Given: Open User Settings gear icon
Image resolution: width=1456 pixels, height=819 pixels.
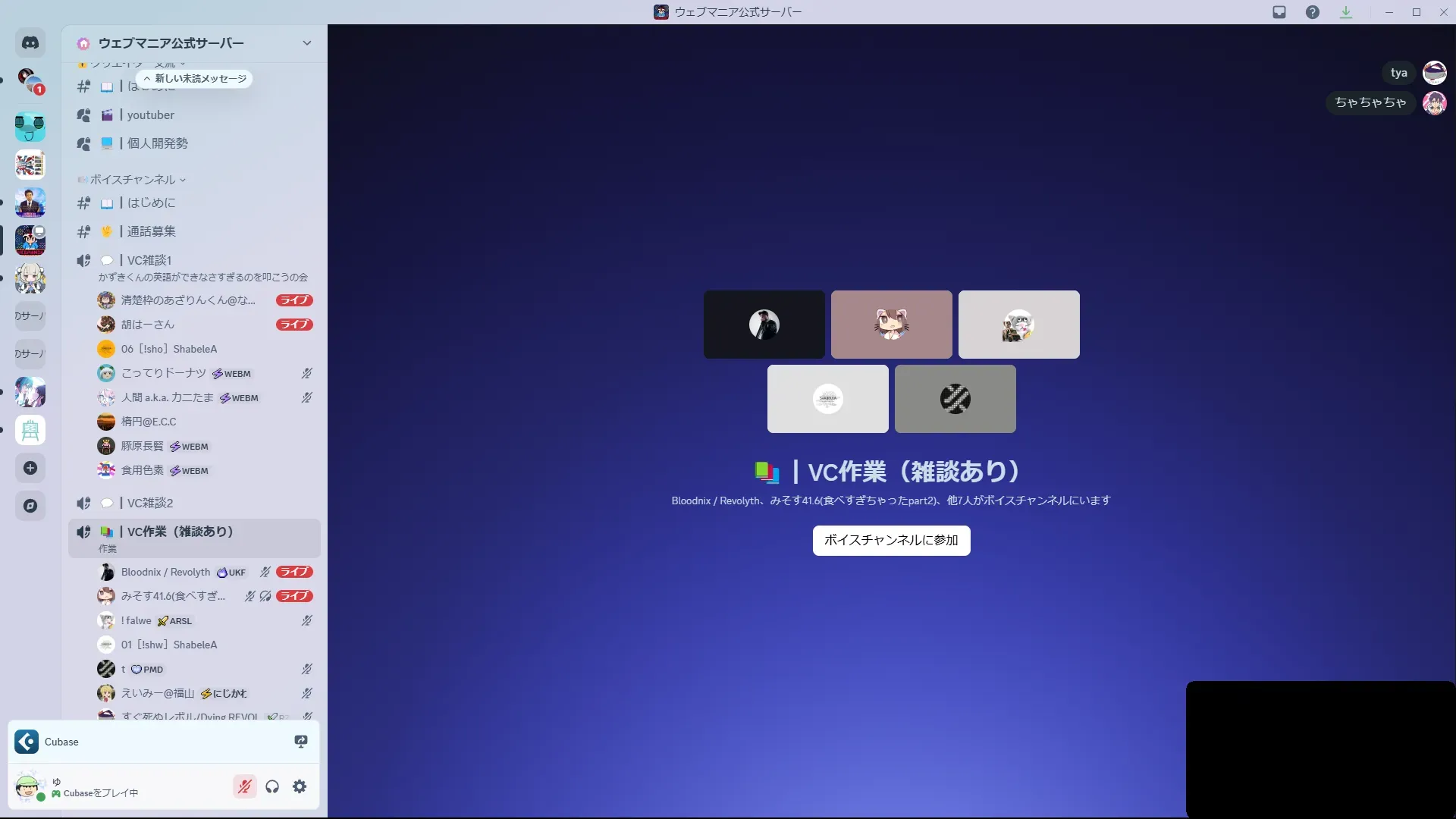Looking at the screenshot, I should (x=300, y=786).
